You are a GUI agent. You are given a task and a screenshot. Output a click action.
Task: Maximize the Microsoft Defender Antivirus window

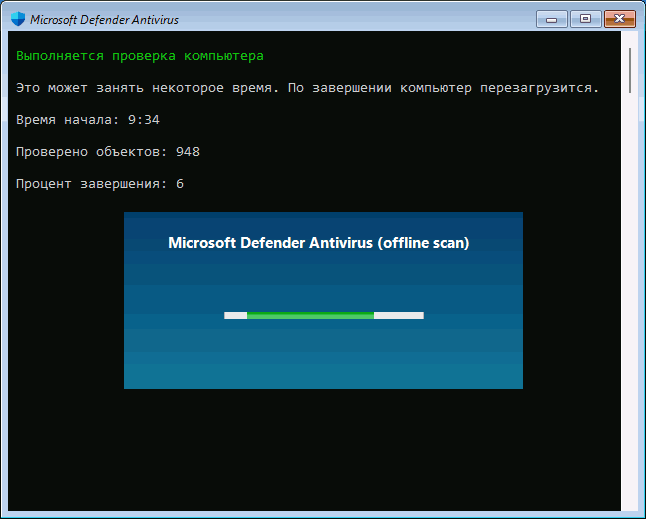[x=585, y=19]
